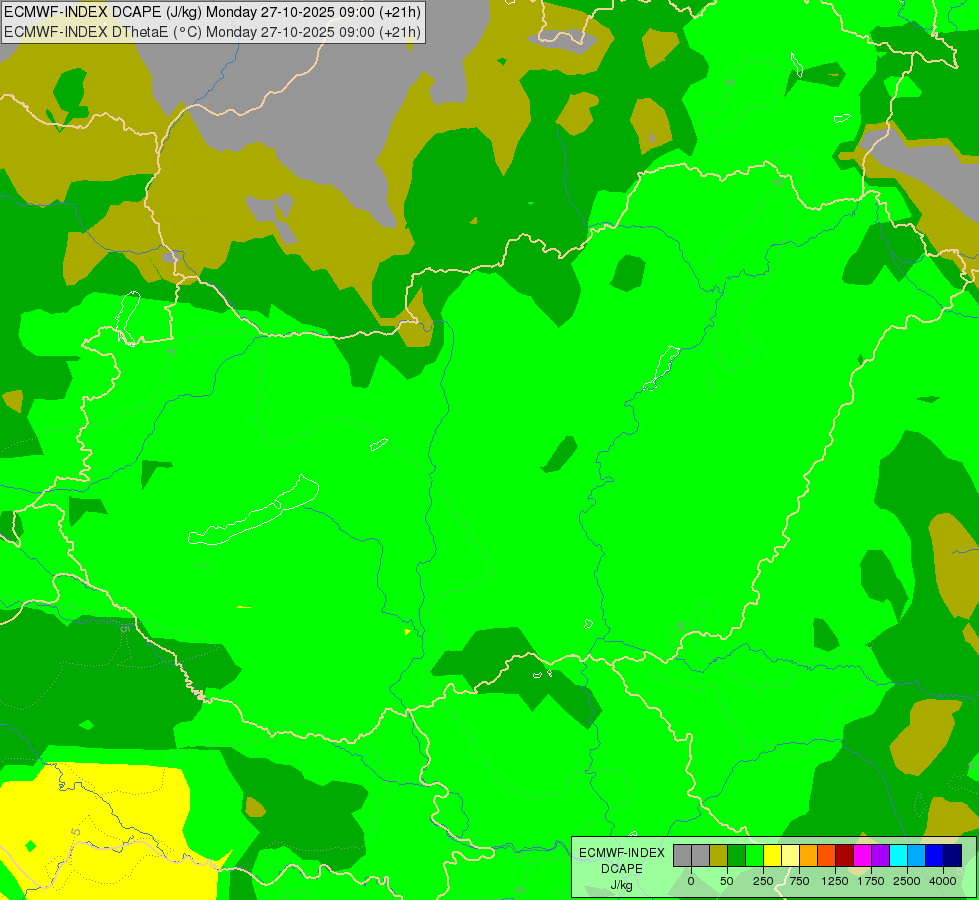Pick the pale yellow legend swatch
The image size is (979, 900).
tap(790, 856)
